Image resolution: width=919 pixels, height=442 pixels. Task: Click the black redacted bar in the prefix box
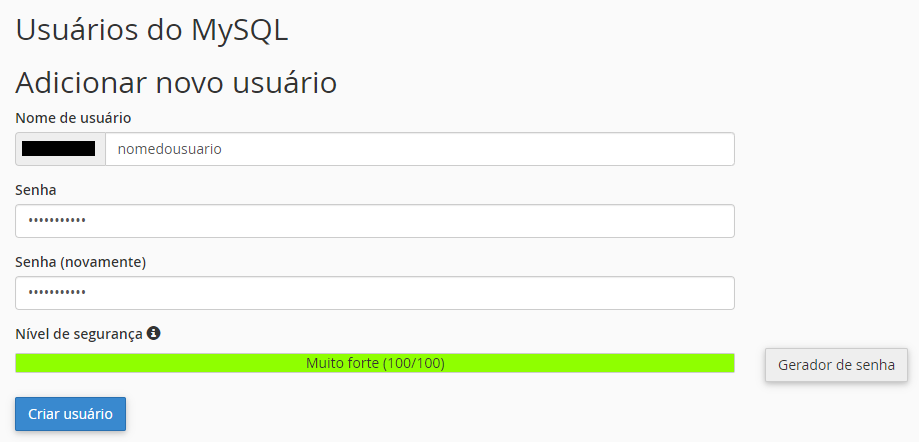59,148
